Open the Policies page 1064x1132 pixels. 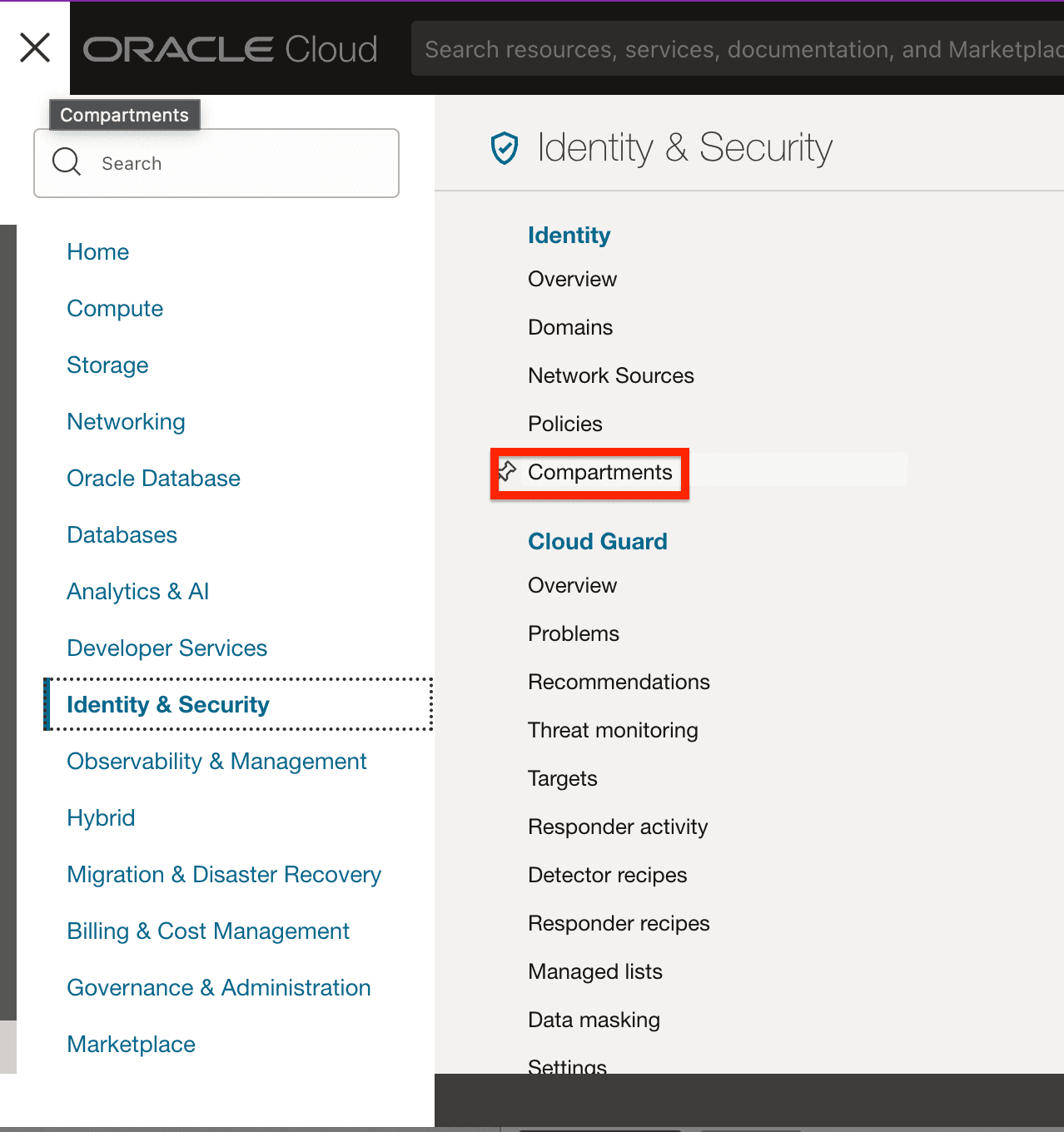pyautogui.click(x=564, y=424)
